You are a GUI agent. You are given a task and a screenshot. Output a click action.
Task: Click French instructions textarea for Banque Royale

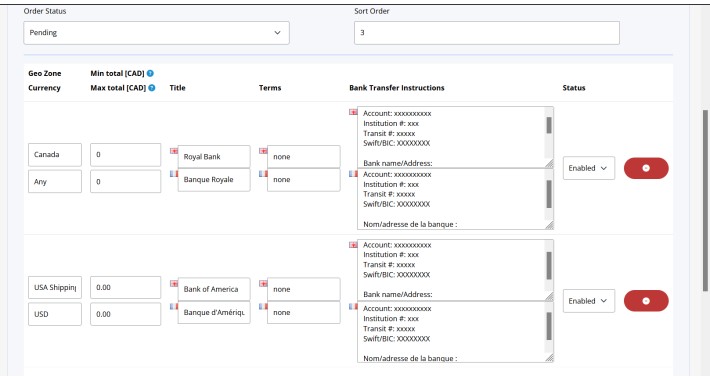(455, 199)
